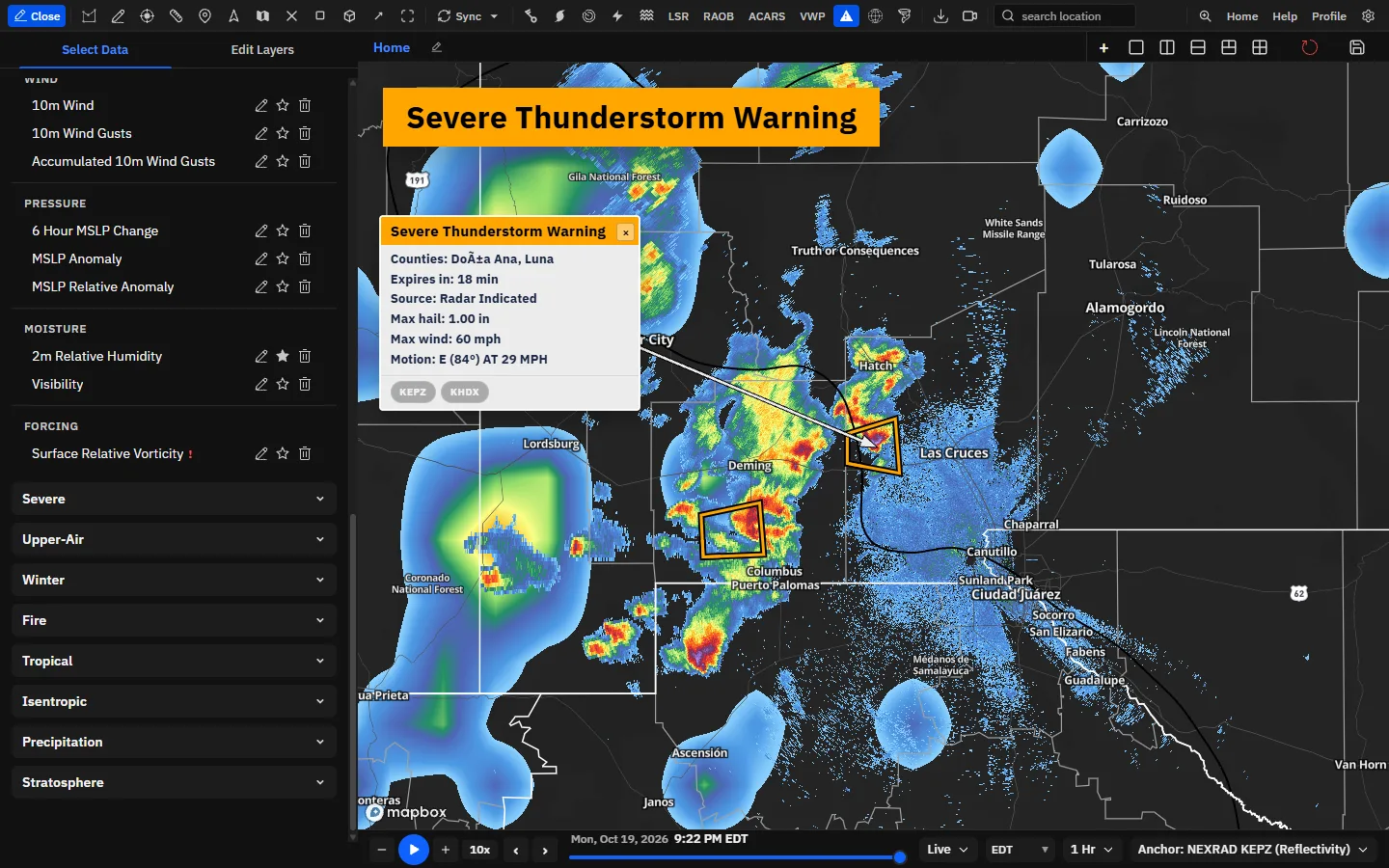
Task: Expand the Winter category
Action: pyautogui.click(x=174, y=580)
